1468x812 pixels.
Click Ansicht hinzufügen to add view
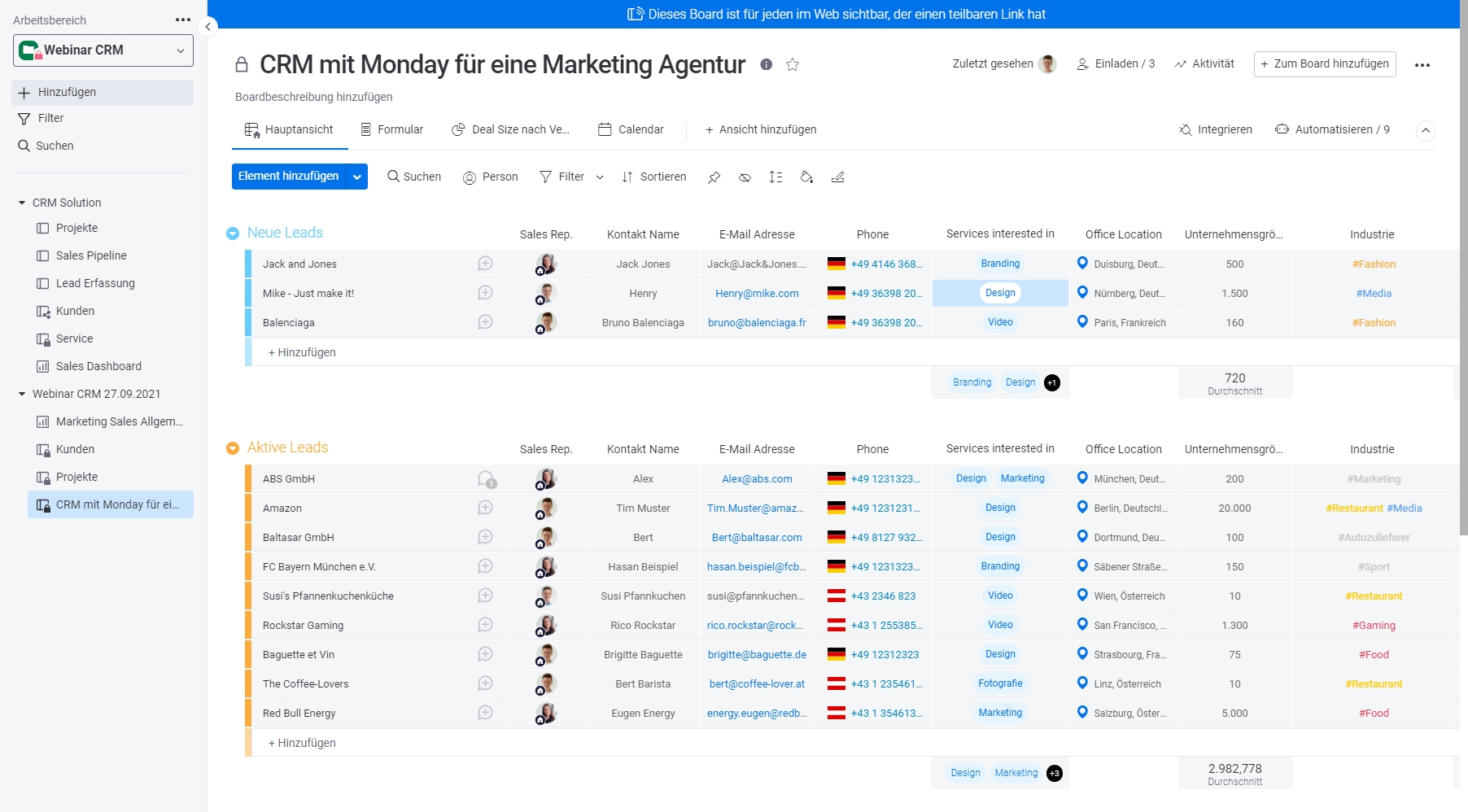pyautogui.click(x=761, y=130)
